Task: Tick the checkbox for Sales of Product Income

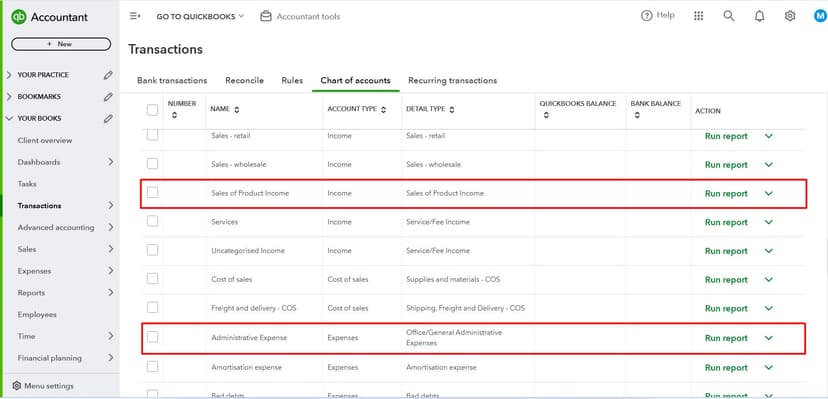Action: tap(152, 193)
